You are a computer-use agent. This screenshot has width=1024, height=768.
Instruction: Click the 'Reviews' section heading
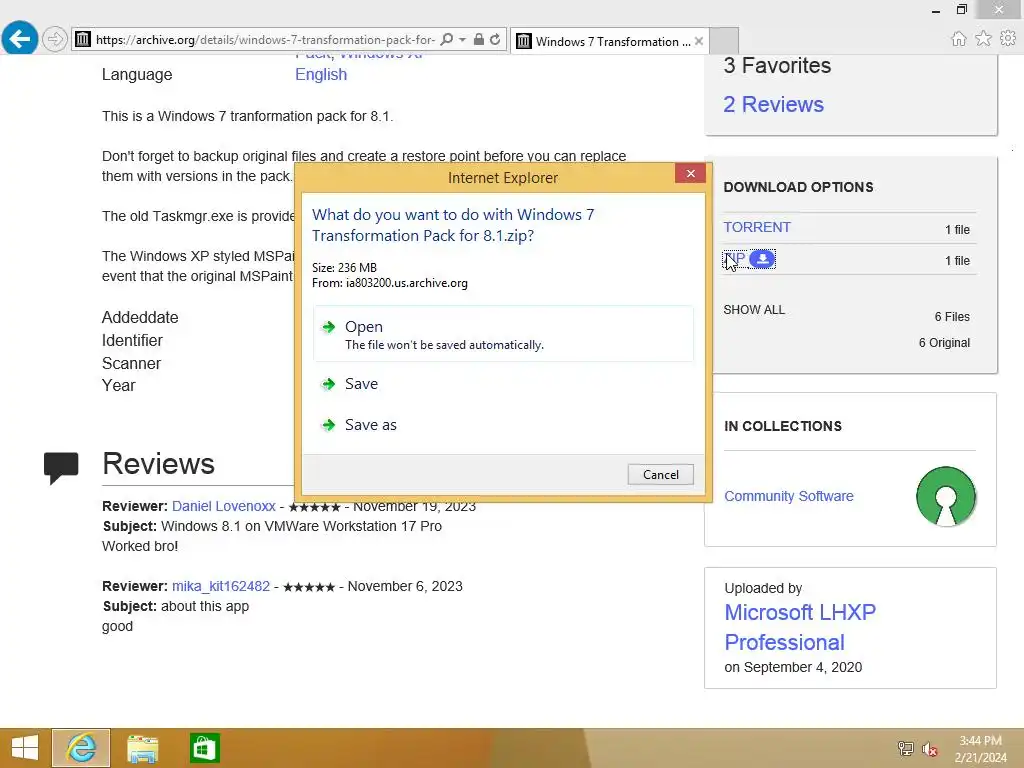click(158, 464)
